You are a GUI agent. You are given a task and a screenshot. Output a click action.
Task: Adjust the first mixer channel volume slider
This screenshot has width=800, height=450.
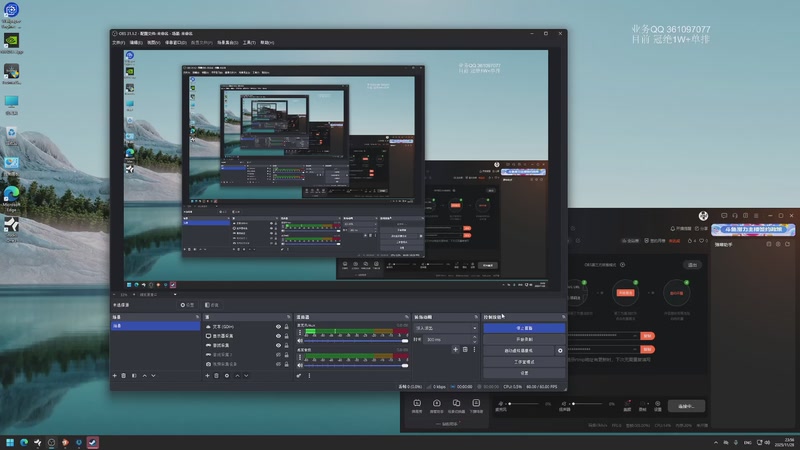click(356, 340)
